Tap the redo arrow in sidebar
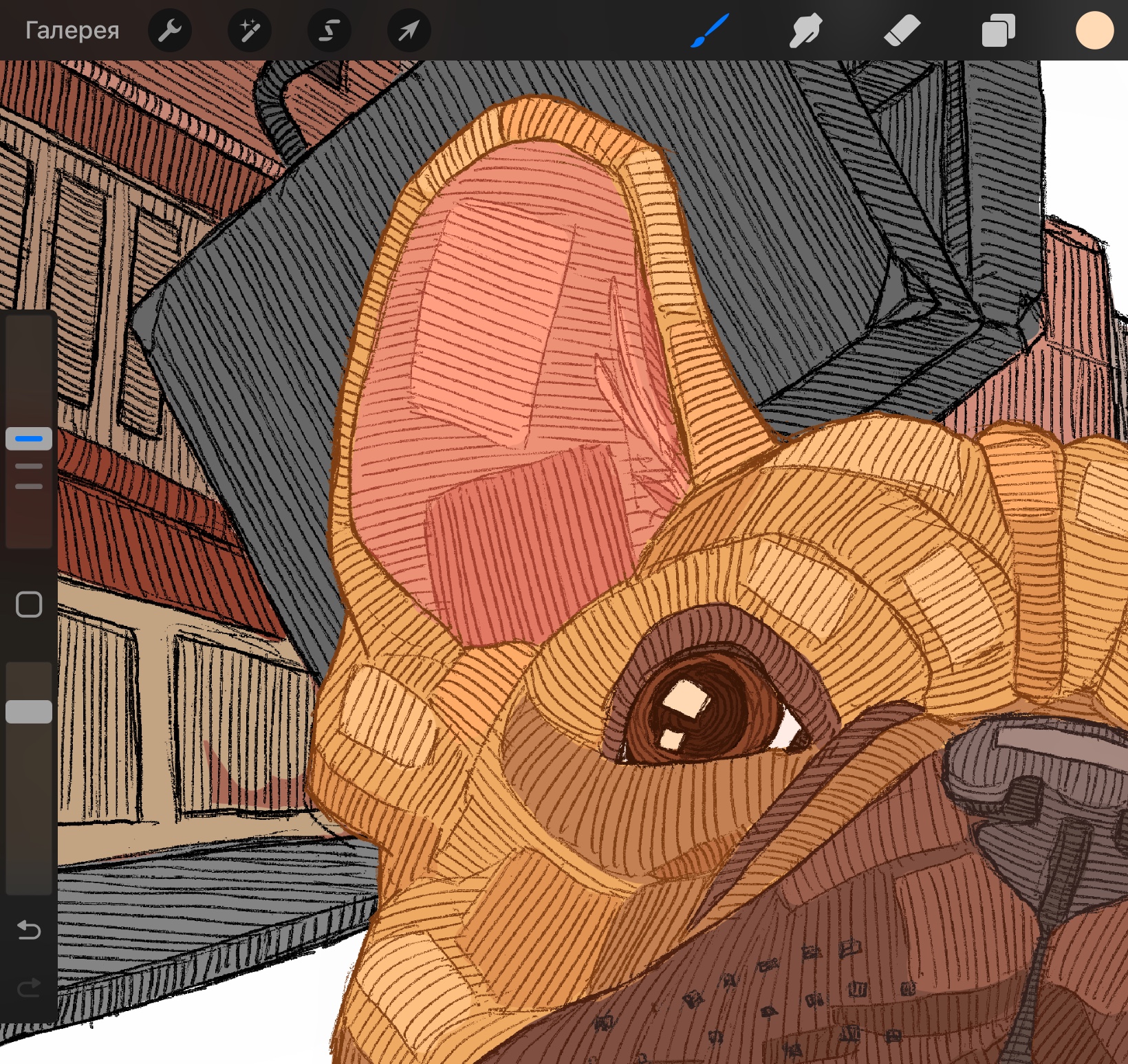This screenshot has width=1128, height=1064. [29, 988]
